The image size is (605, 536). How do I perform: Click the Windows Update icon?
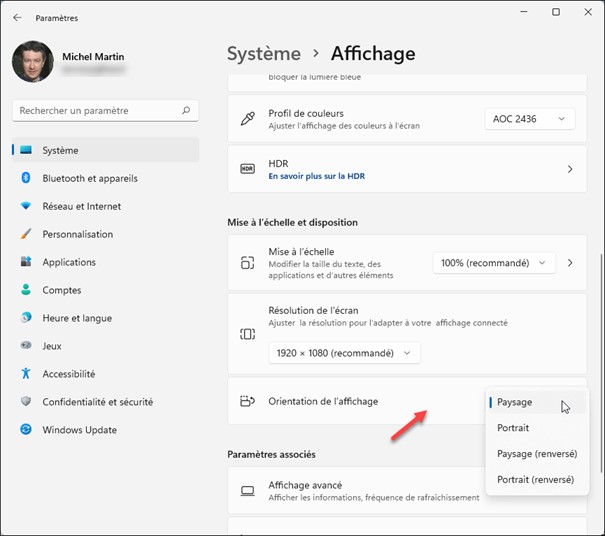click(26, 430)
